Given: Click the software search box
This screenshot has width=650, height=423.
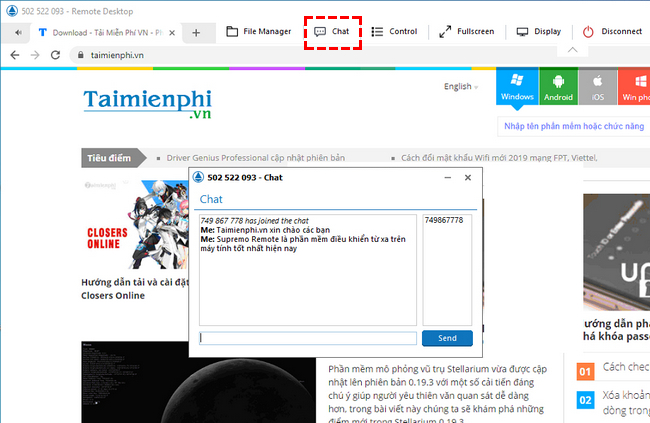Looking at the screenshot, I should [574, 126].
